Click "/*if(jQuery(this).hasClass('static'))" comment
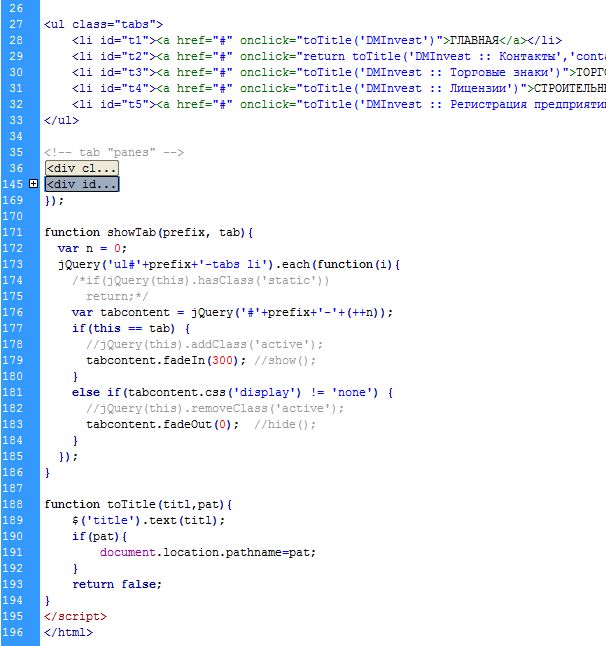The width and height of the screenshot is (606, 646). click(201, 281)
